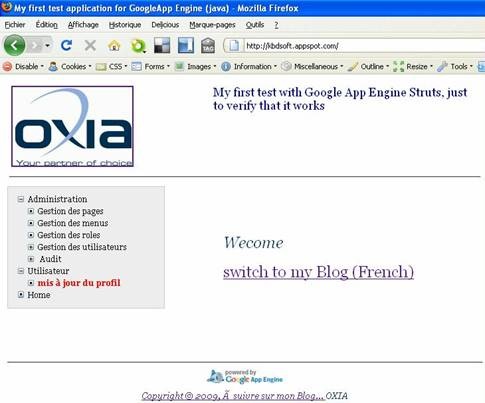The height and width of the screenshot is (403, 485).
Task: Click the blue sidebar panel toolbar icon
Action: (x=186, y=45)
